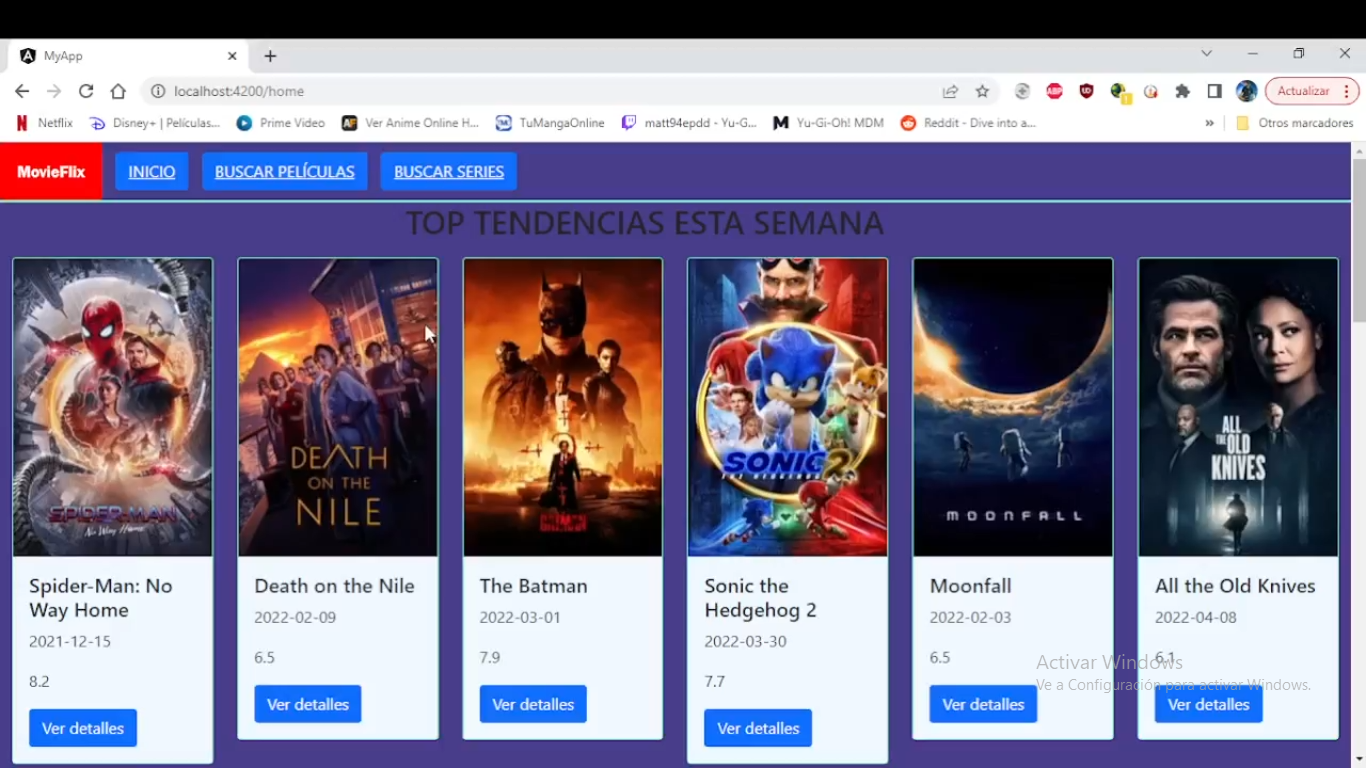Ver detalles for All the Old Knives
Screen dimensions: 1368x768
[1209, 704]
